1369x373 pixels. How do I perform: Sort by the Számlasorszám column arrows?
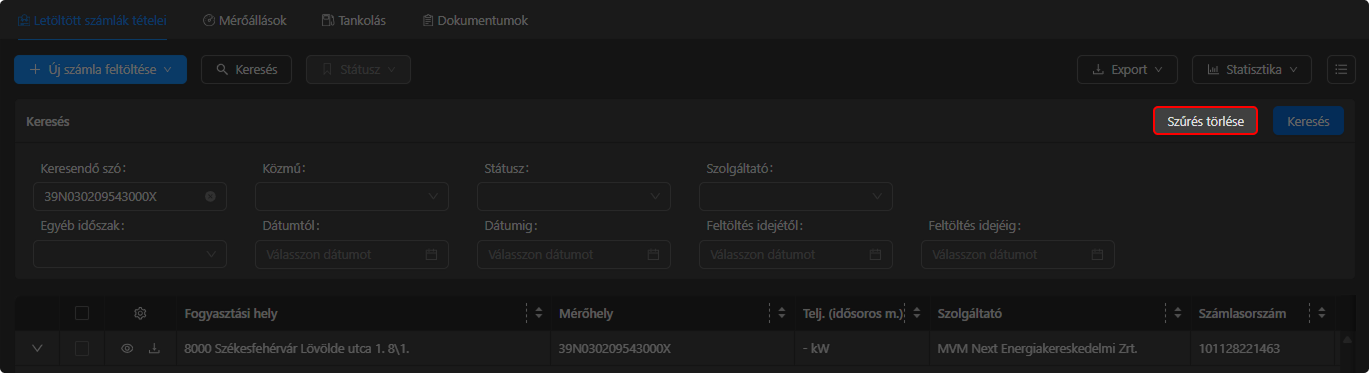click(x=1322, y=313)
